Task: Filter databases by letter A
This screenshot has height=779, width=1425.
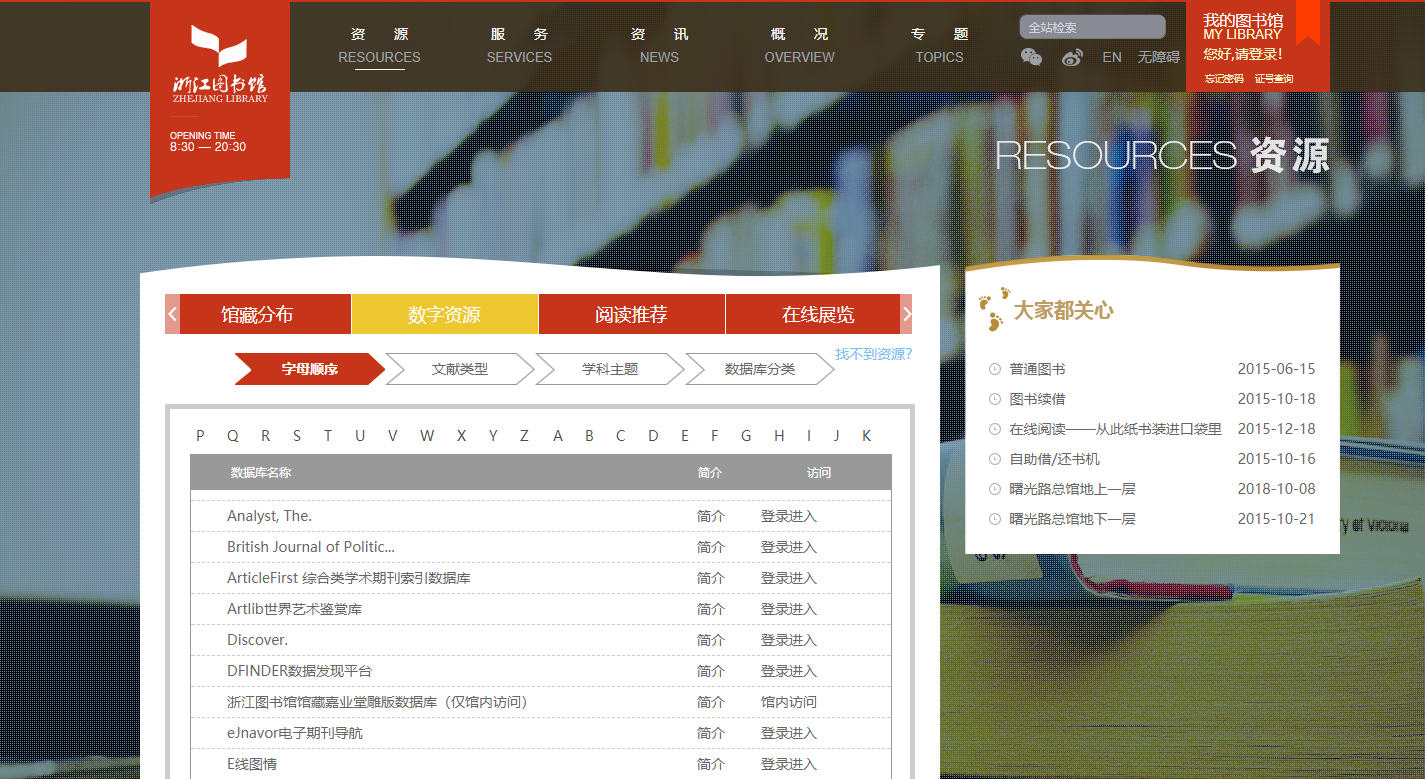Action: pyautogui.click(x=558, y=436)
